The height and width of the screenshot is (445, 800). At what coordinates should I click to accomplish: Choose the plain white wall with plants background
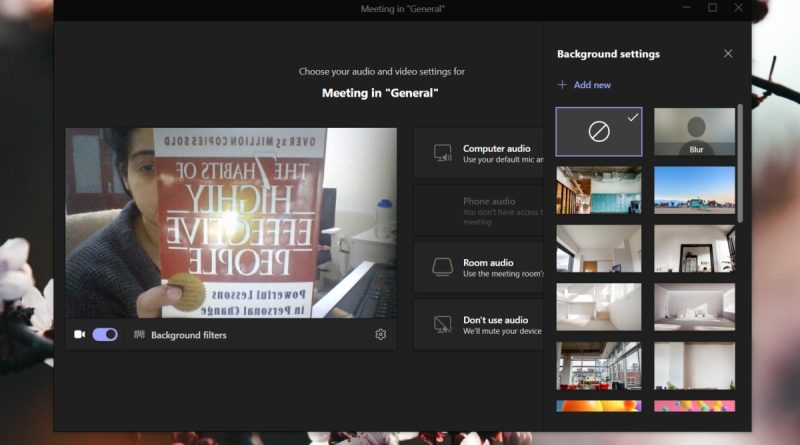click(695, 366)
